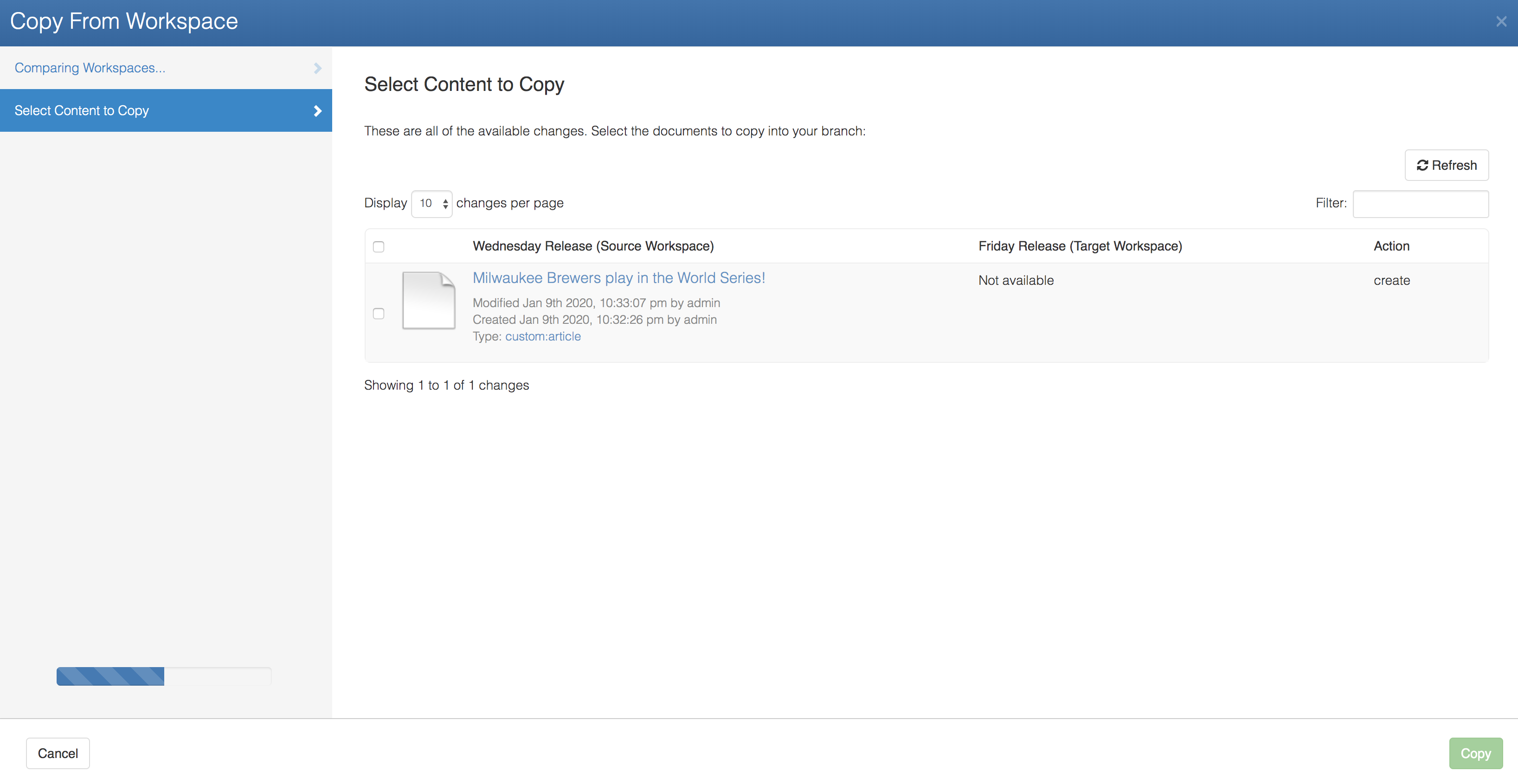
Task: Toggle the select-all checkbox in table header
Action: tap(379, 247)
